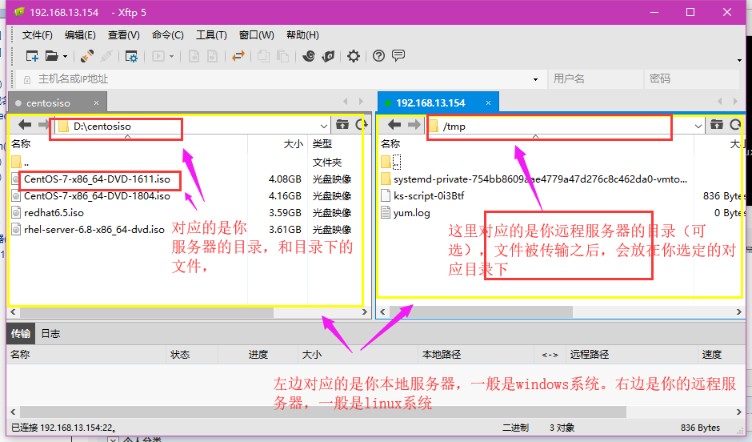752x442 pixels.
Task: Select CentOS-7-x86_64-DVD-1611.iso file
Action: (x=97, y=179)
